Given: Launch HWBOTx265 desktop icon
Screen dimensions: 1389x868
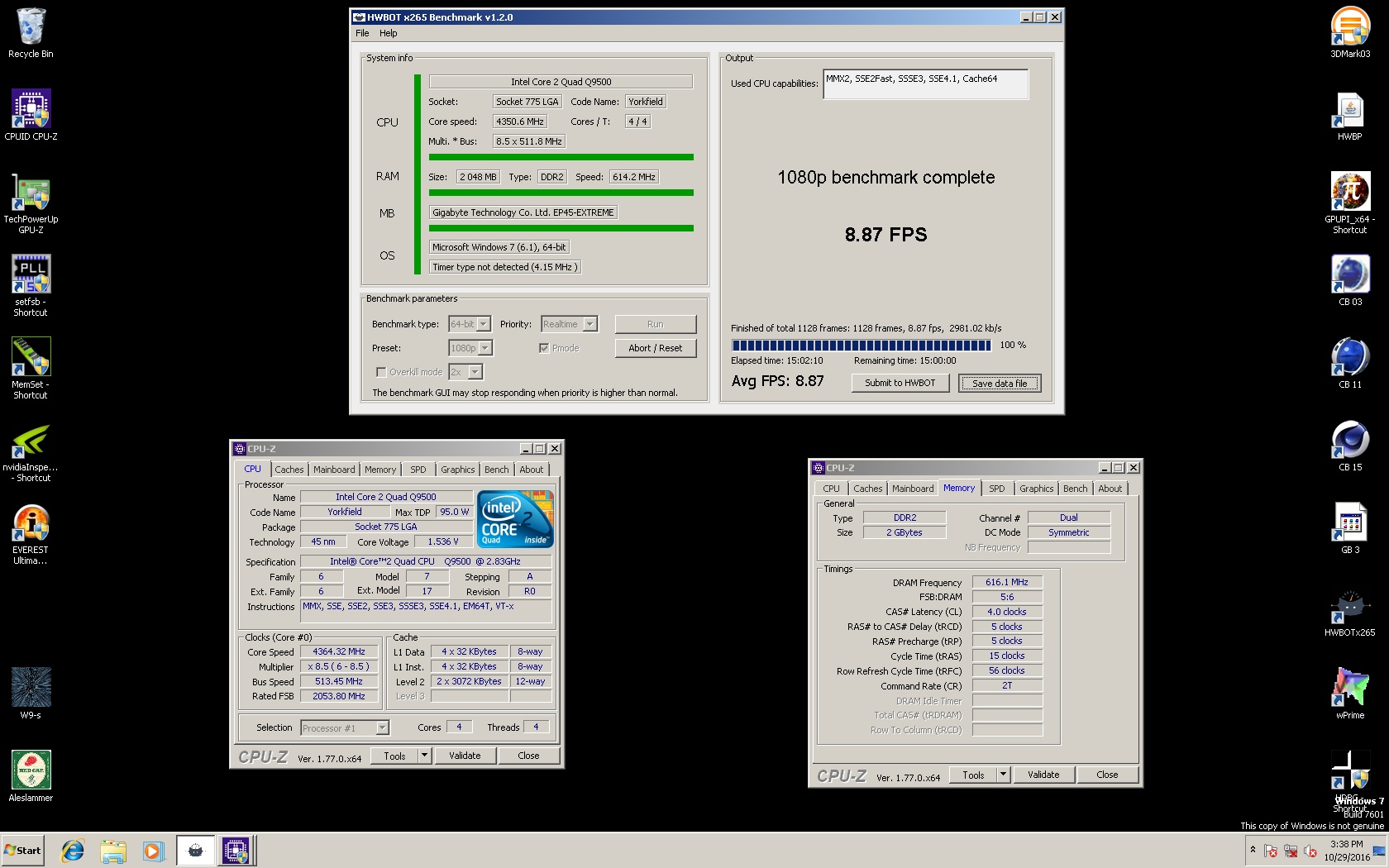Looking at the screenshot, I should click(x=1350, y=613).
